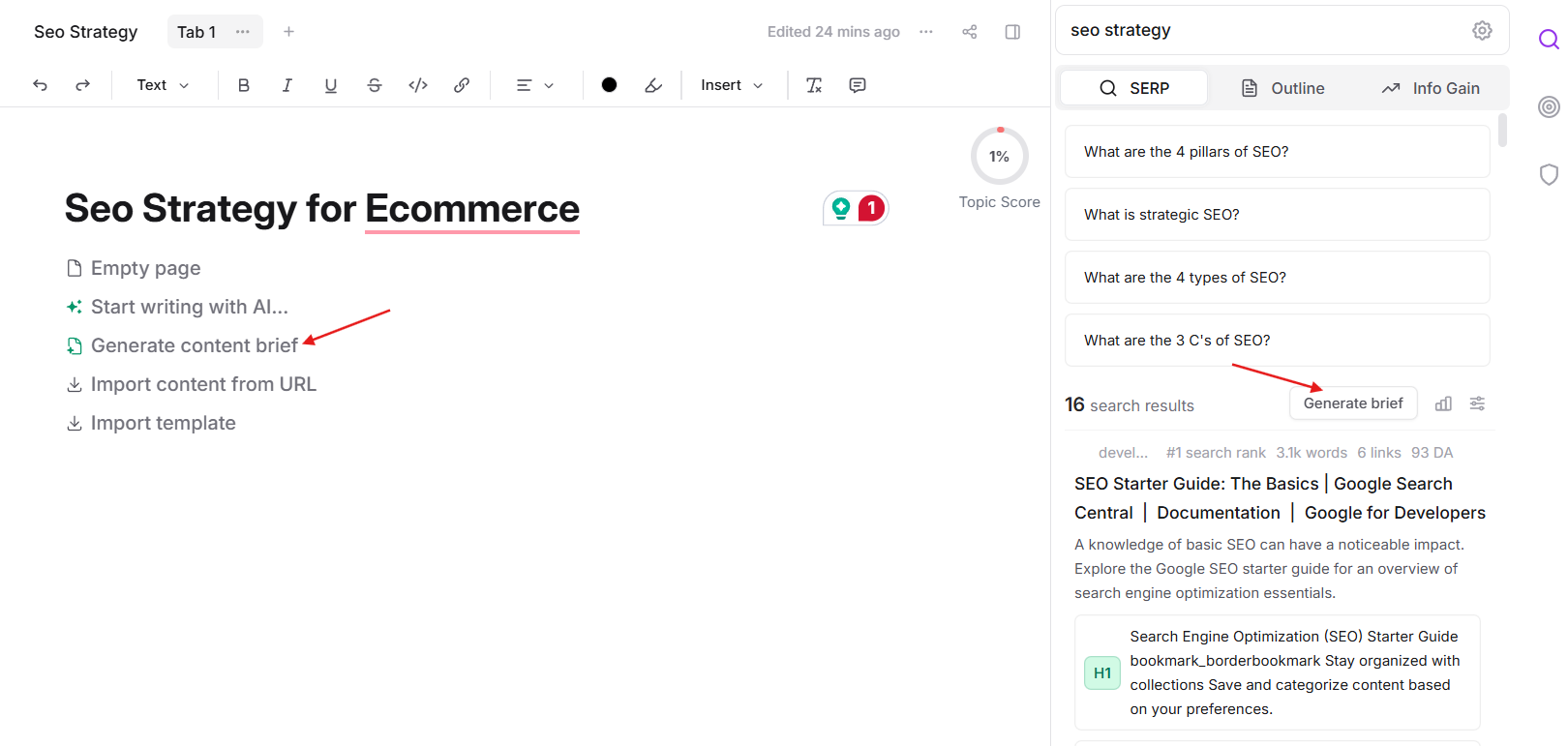Toggle the side panel layout

[1012, 32]
